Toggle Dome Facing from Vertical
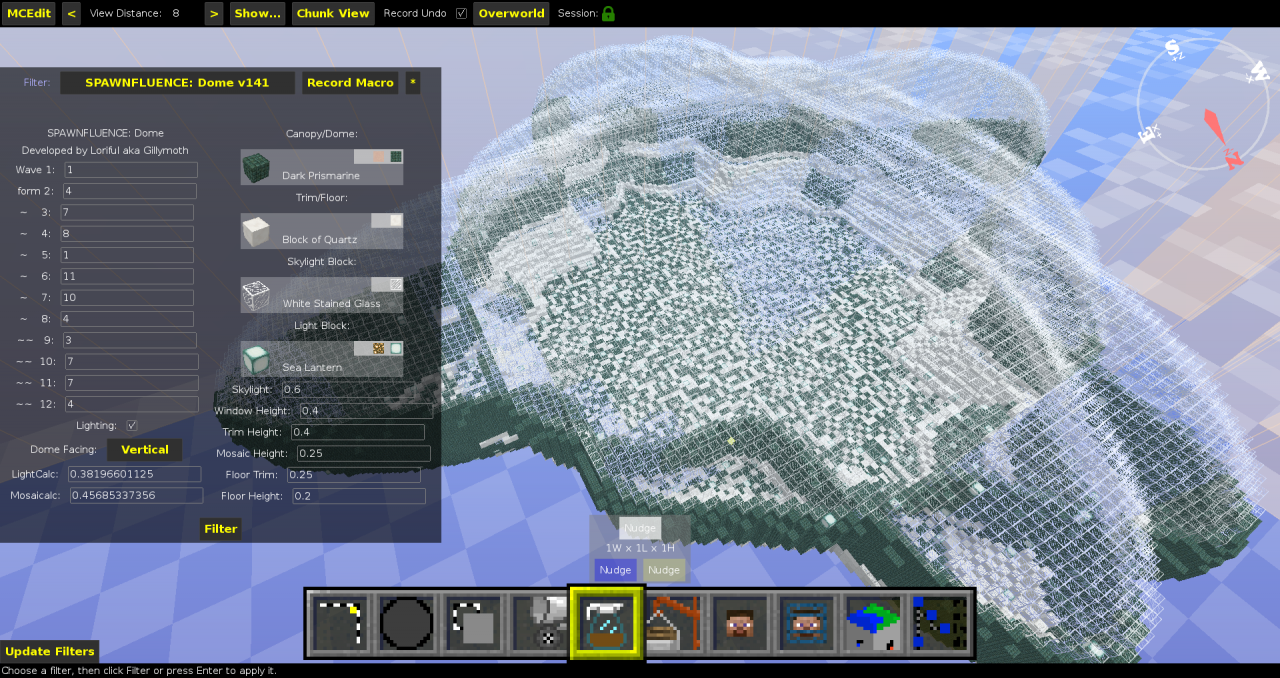Image resolution: width=1280 pixels, height=678 pixels. [144, 449]
